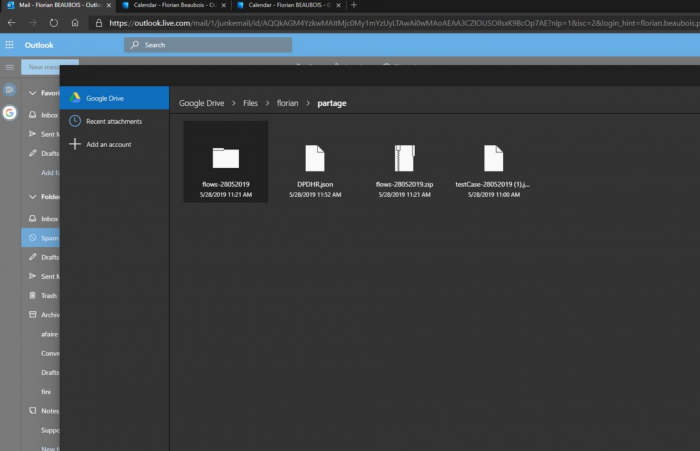700x451 pixels.
Task: Click the Google account icon in left rail
Action: (x=10, y=112)
